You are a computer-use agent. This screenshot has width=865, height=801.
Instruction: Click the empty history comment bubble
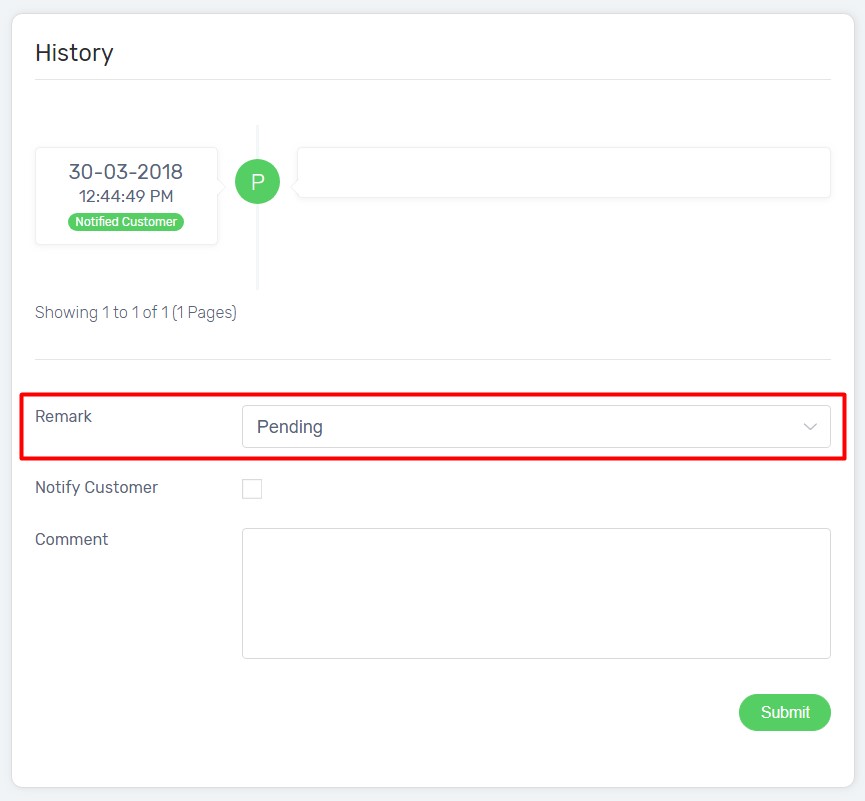pos(562,172)
